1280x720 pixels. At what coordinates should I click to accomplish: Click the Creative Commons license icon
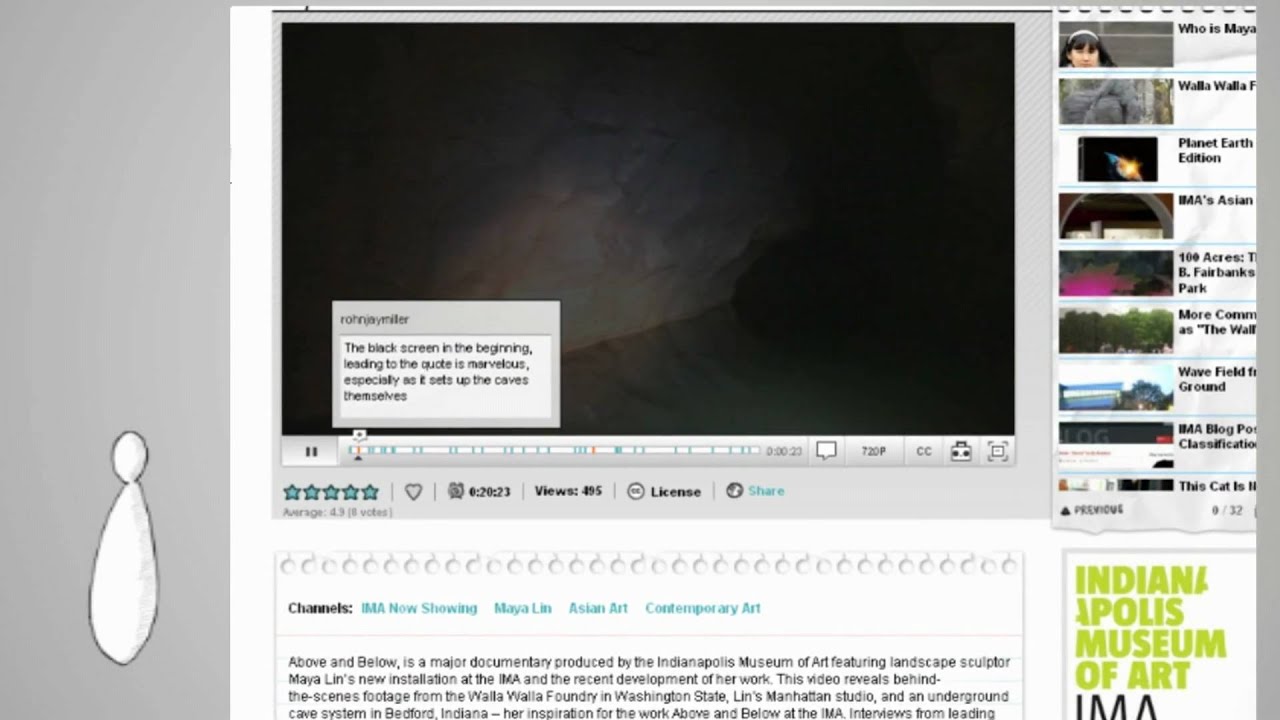[635, 491]
